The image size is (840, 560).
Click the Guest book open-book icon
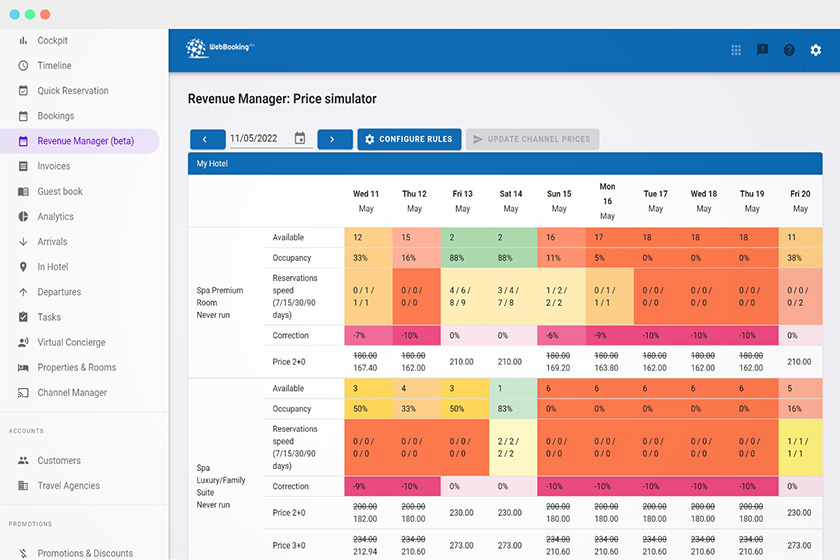[23, 191]
